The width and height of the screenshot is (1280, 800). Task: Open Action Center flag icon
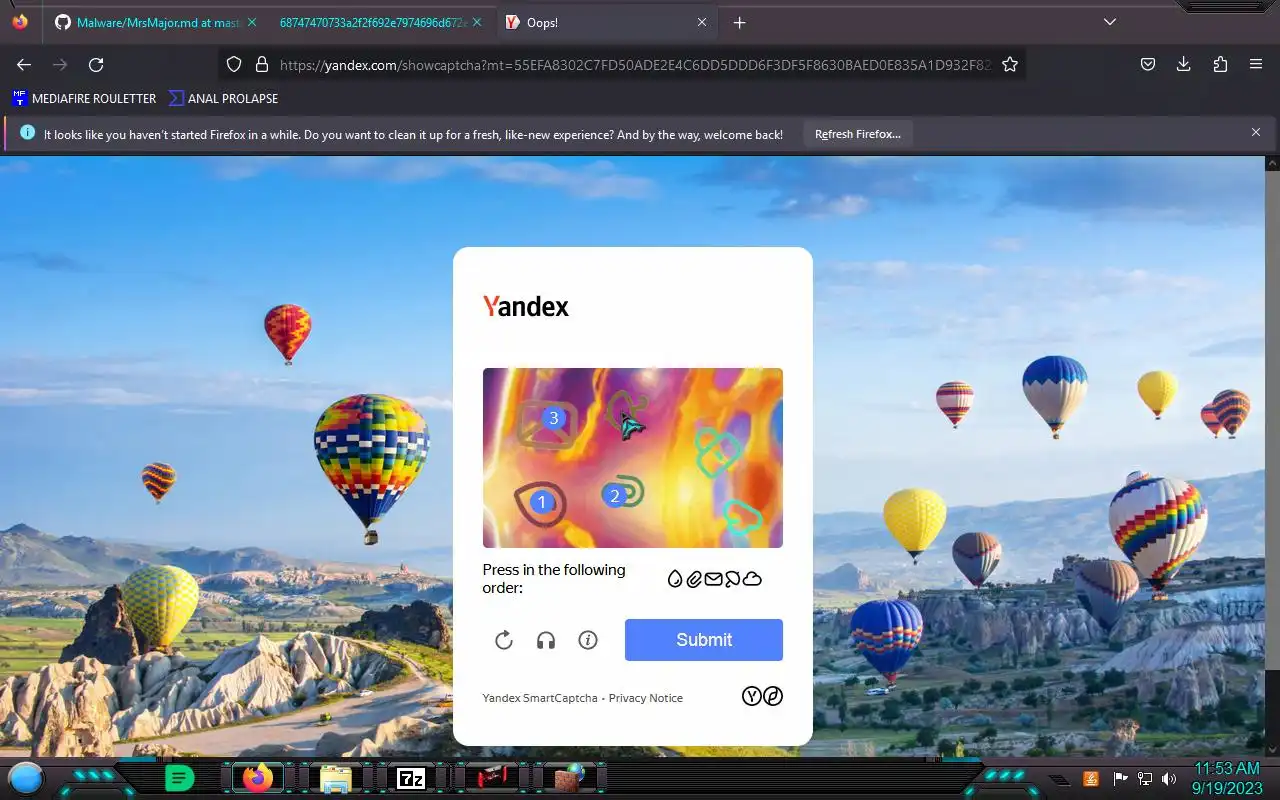1120,778
